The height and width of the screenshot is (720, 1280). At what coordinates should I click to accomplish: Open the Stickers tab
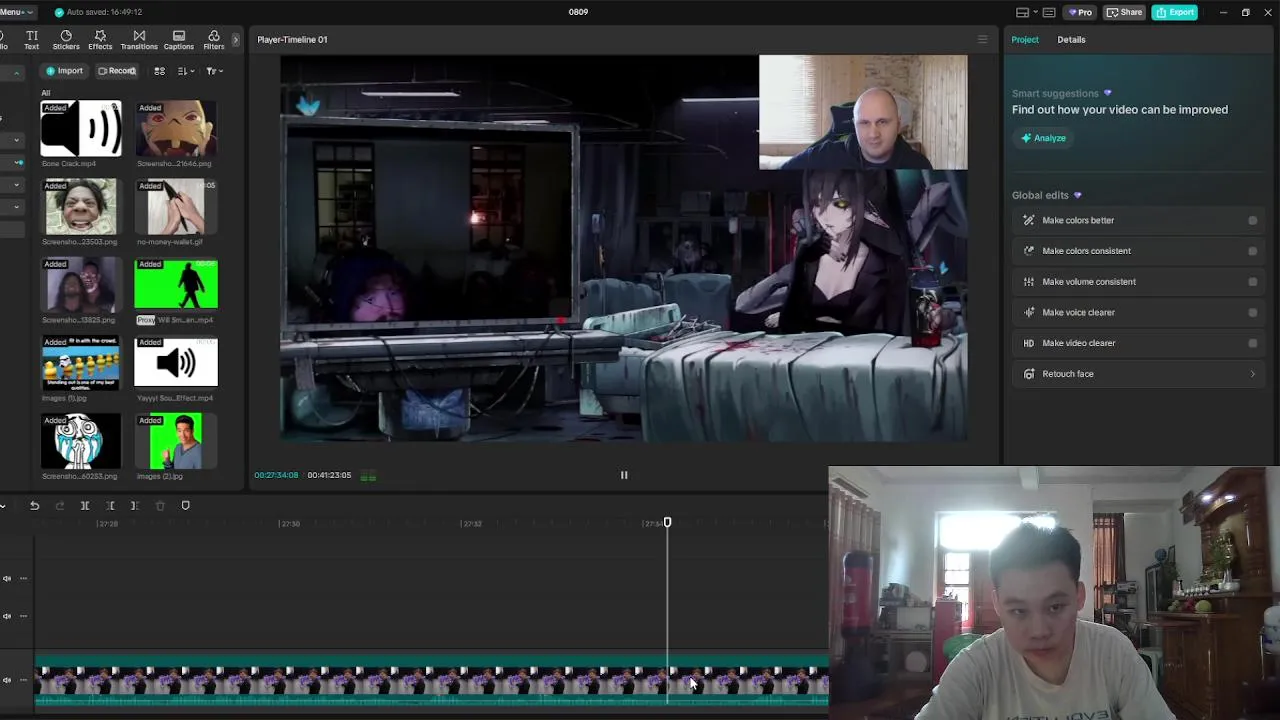(66, 40)
